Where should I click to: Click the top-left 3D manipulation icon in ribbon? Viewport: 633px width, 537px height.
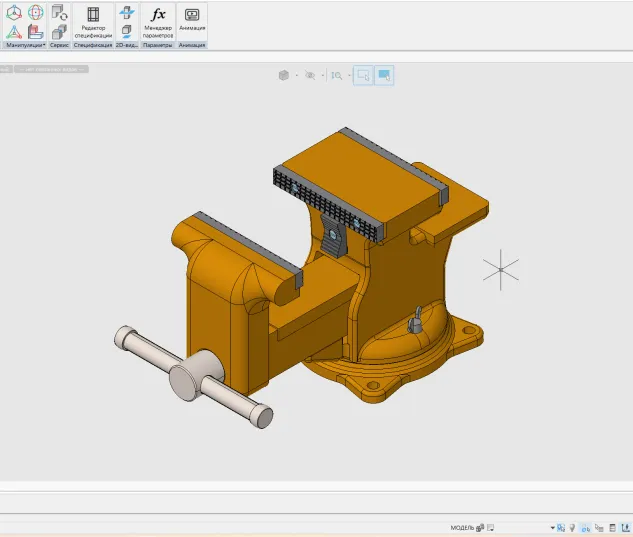pyautogui.click(x=14, y=12)
